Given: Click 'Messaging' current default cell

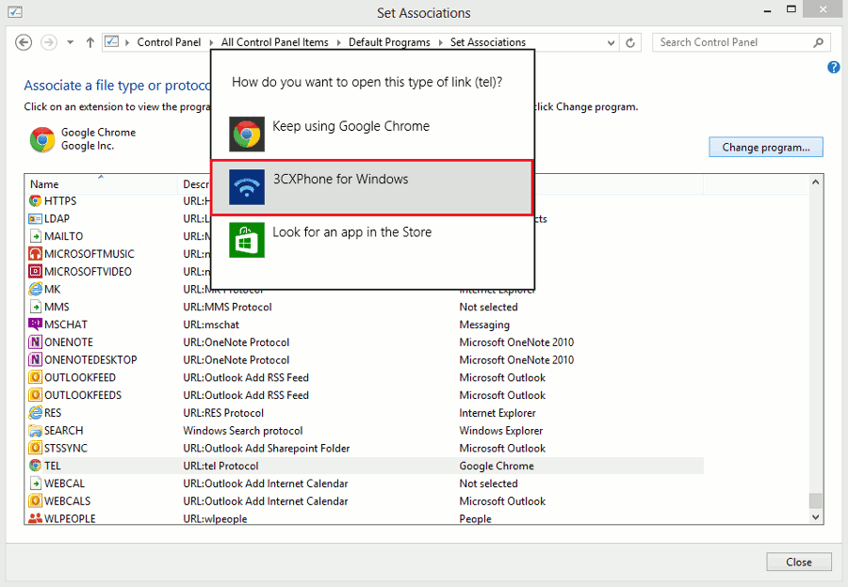Looking at the screenshot, I should point(484,325).
